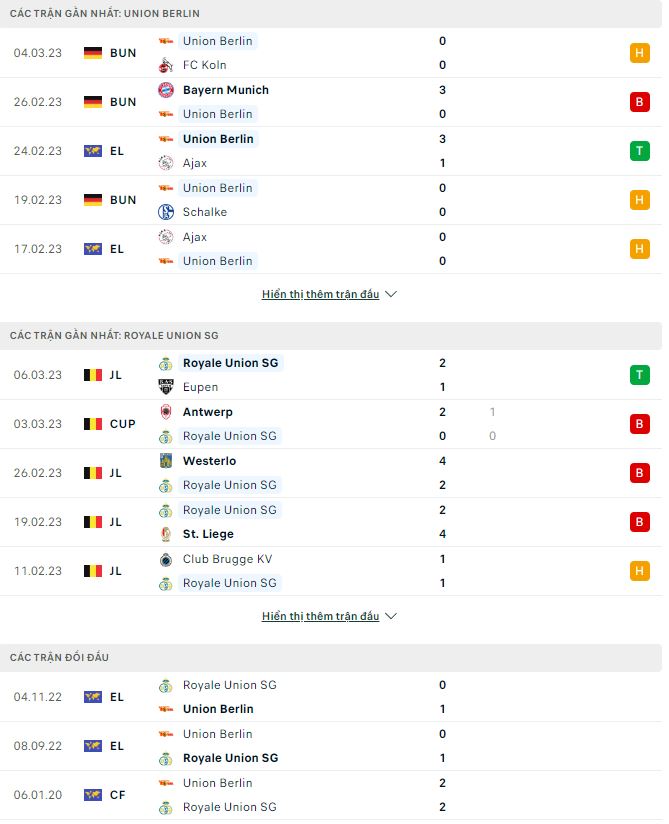Open the Antwerp club badge

pos(166,412)
